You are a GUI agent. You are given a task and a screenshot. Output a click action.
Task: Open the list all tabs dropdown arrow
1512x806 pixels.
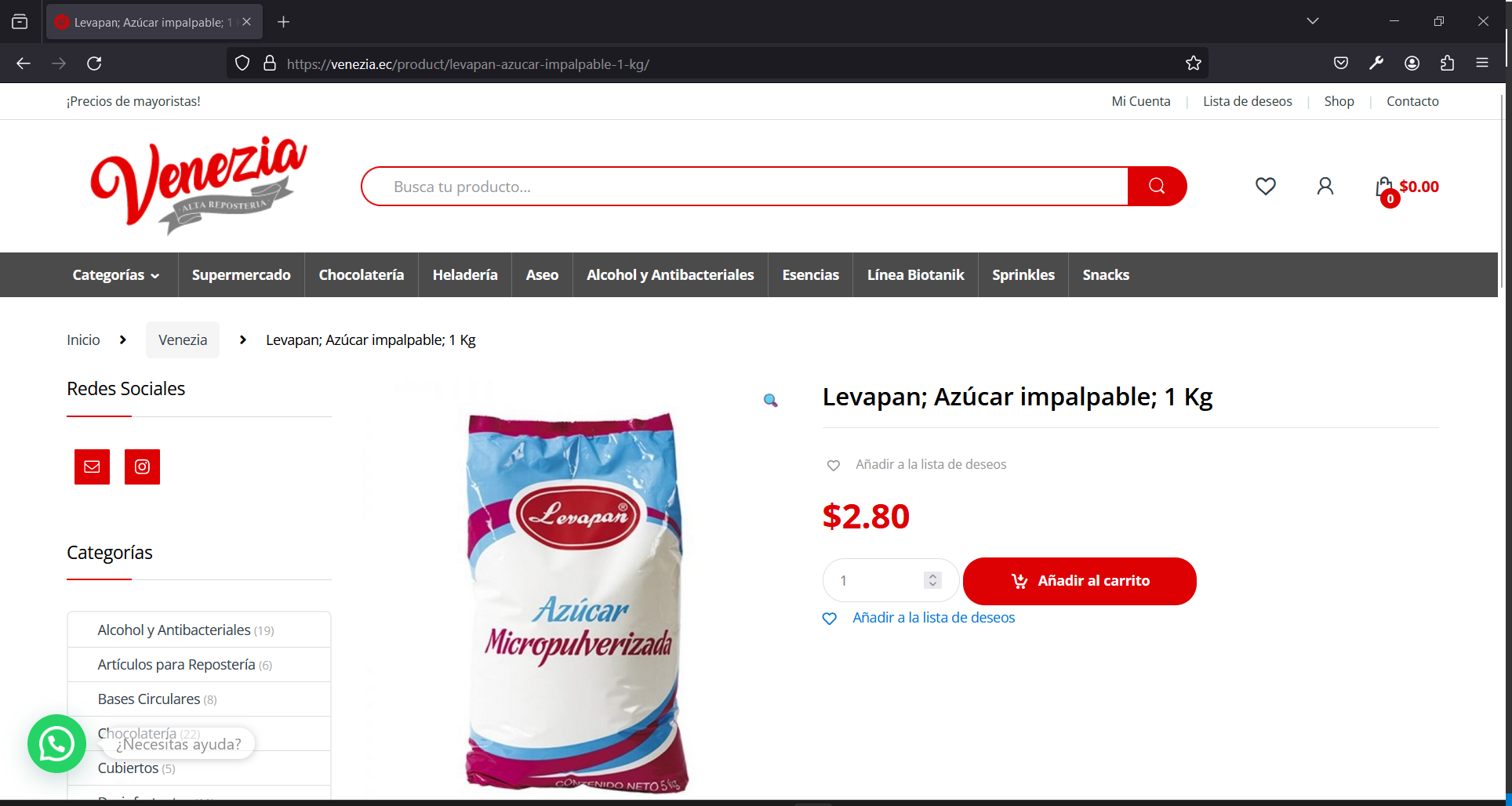pyautogui.click(x=1313, y=21)
